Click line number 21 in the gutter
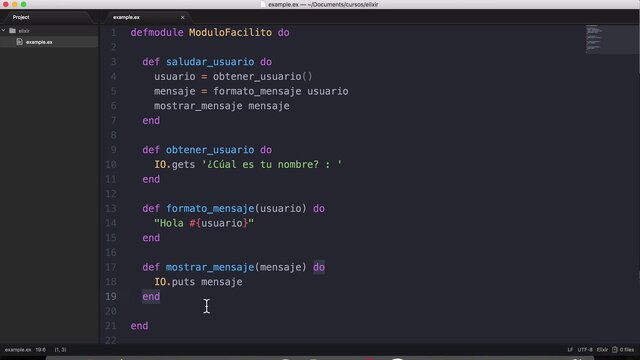The height and width of the screenshot is (360, 640). 111,325
